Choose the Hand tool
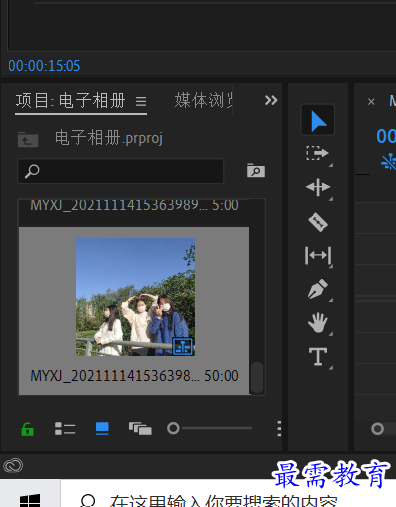The width and height of the screenshot is (396, 507). click(x=318, y=322)
